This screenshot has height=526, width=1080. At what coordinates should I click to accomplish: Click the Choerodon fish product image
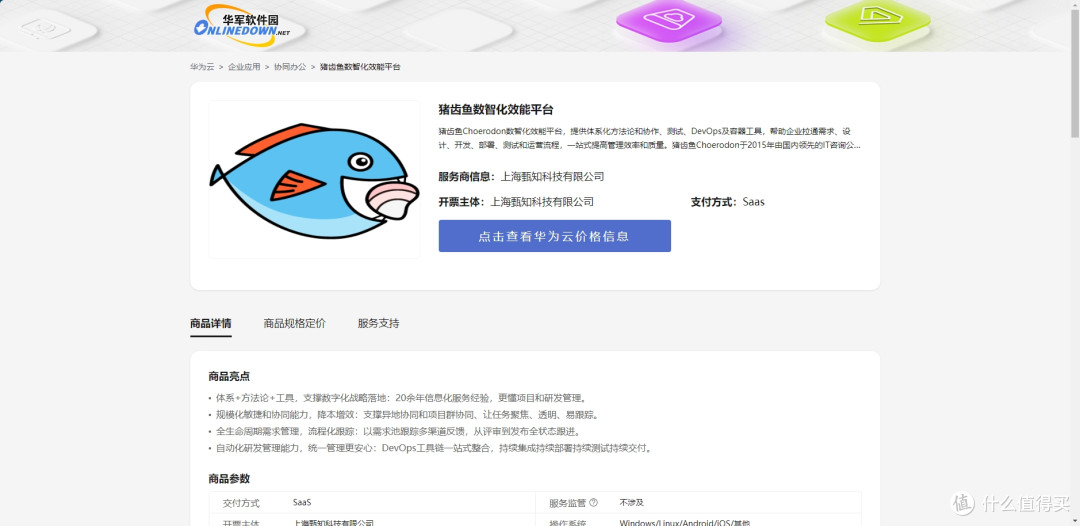[x=315, y=180]
